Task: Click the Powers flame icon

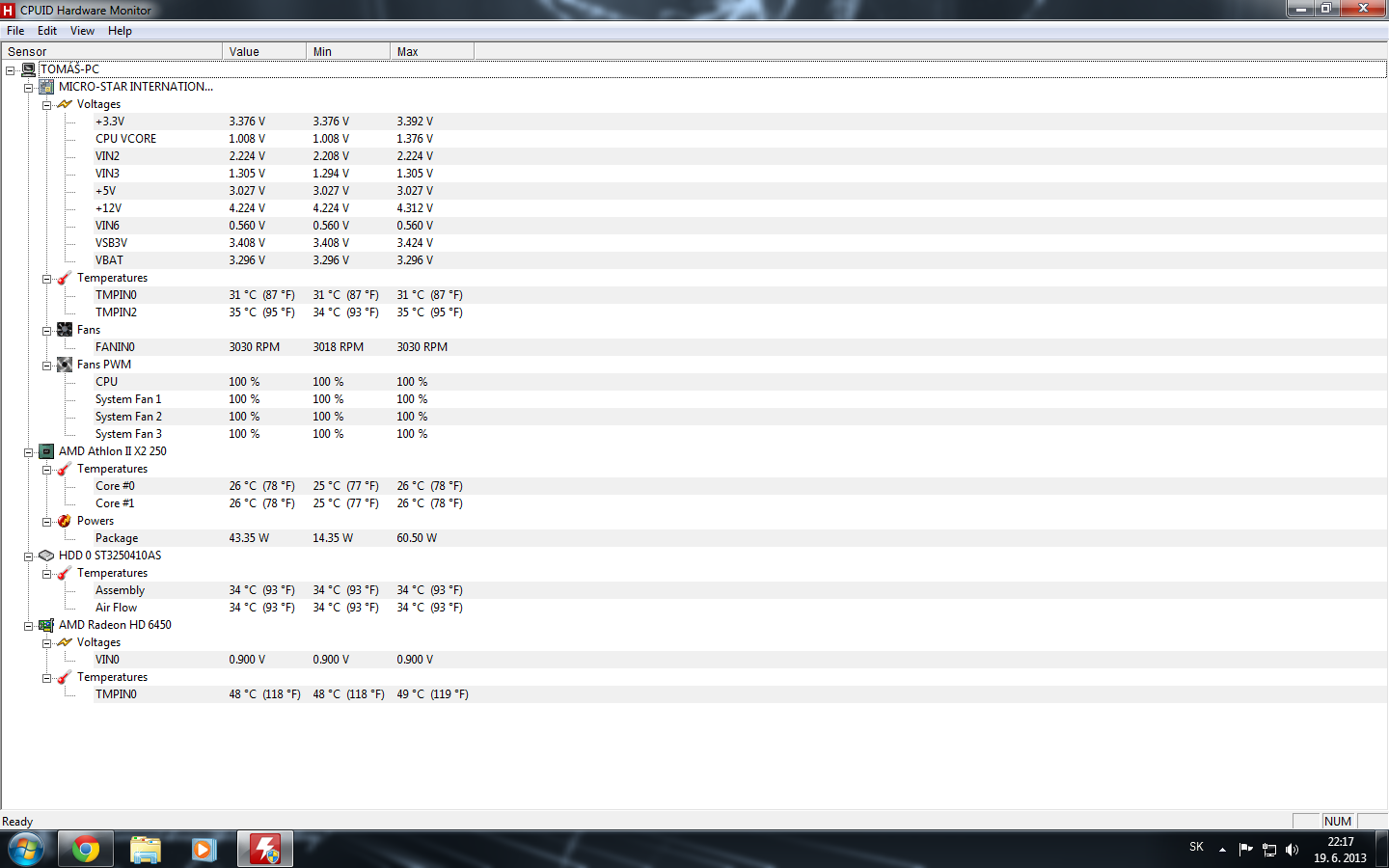Action: [x=65, y=521]
